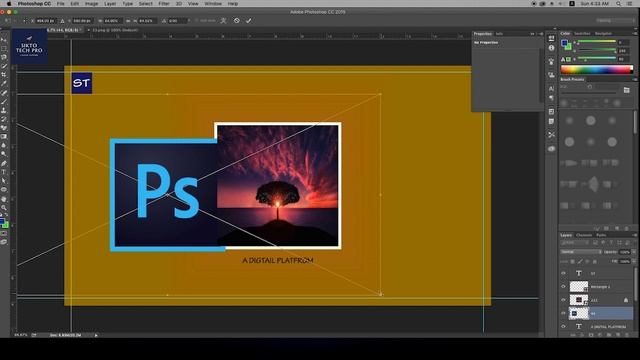Screen dimensions: 640x360
Task: Select the Brush tool
Action: click(4, 101)
